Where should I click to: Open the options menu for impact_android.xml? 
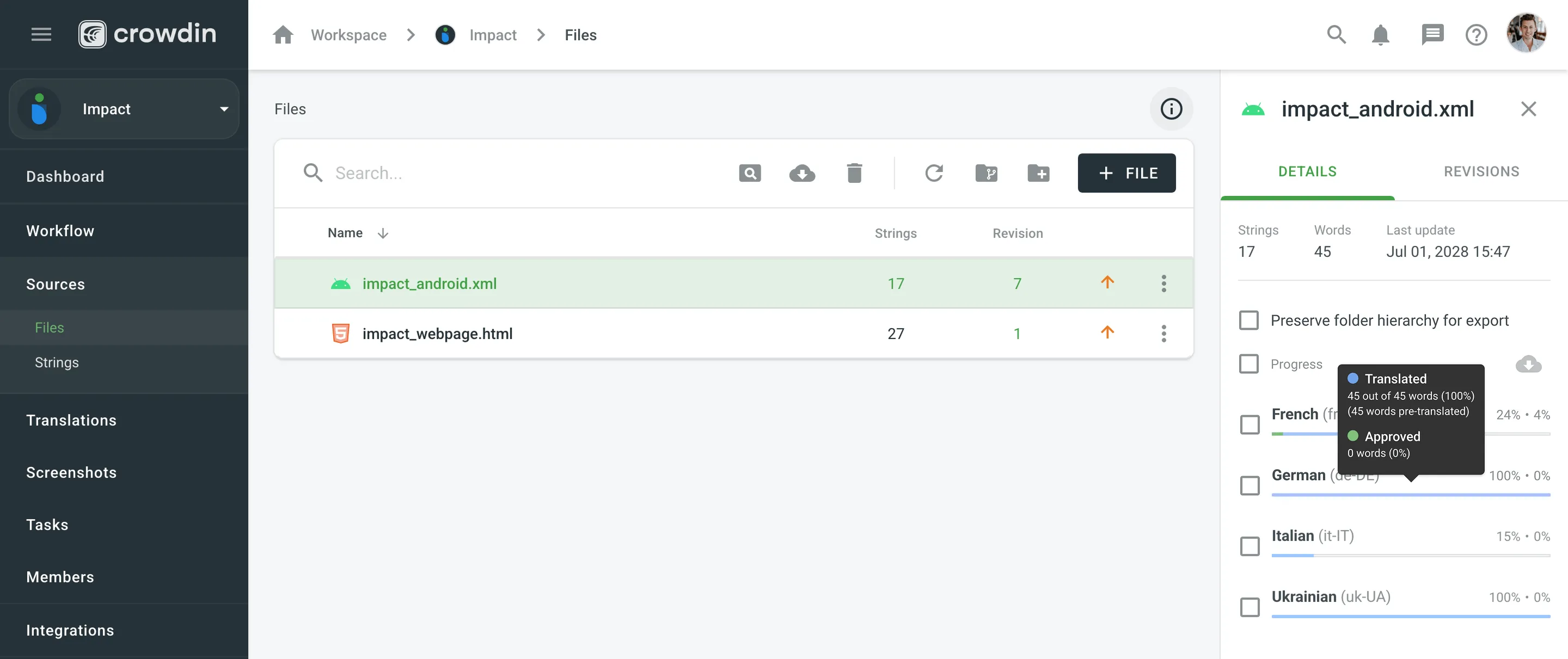coord(1163,283)
